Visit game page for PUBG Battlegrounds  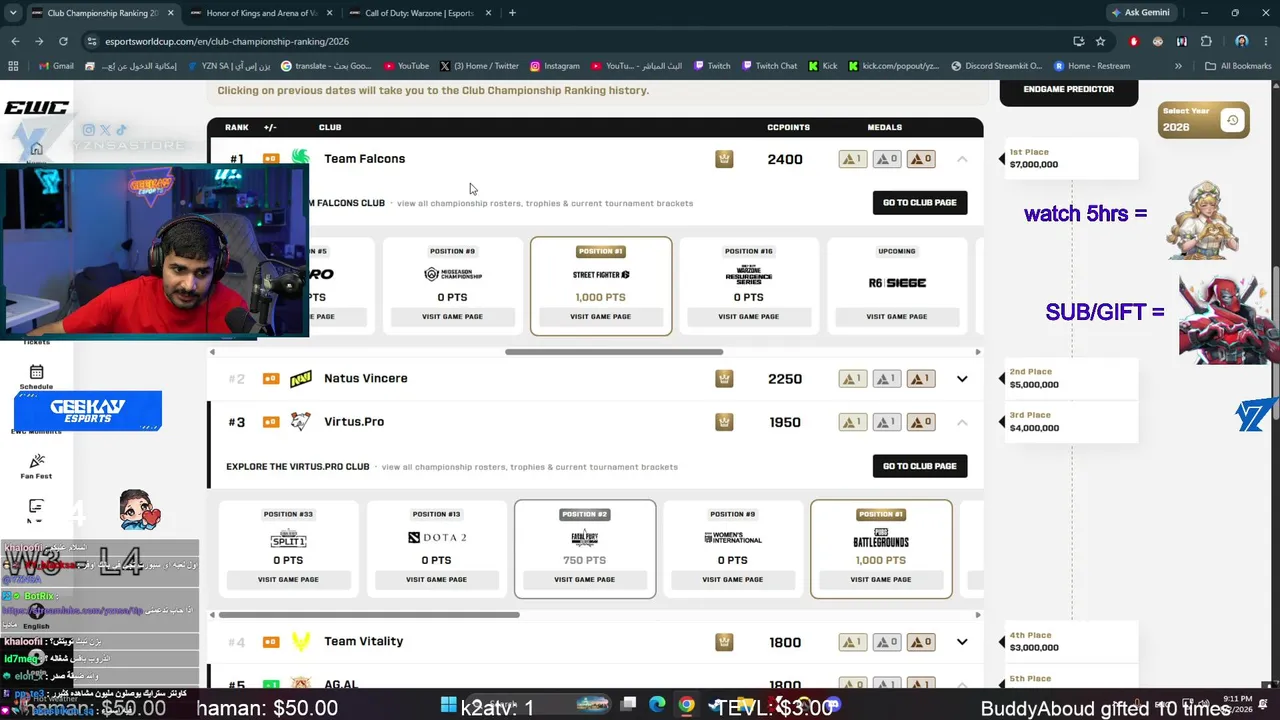coord(880,580)
